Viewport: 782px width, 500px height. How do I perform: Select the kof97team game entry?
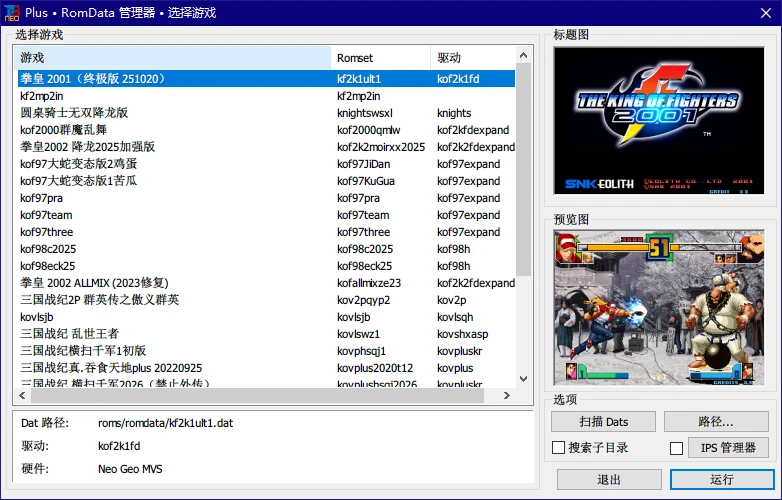(x=46, y=215)
